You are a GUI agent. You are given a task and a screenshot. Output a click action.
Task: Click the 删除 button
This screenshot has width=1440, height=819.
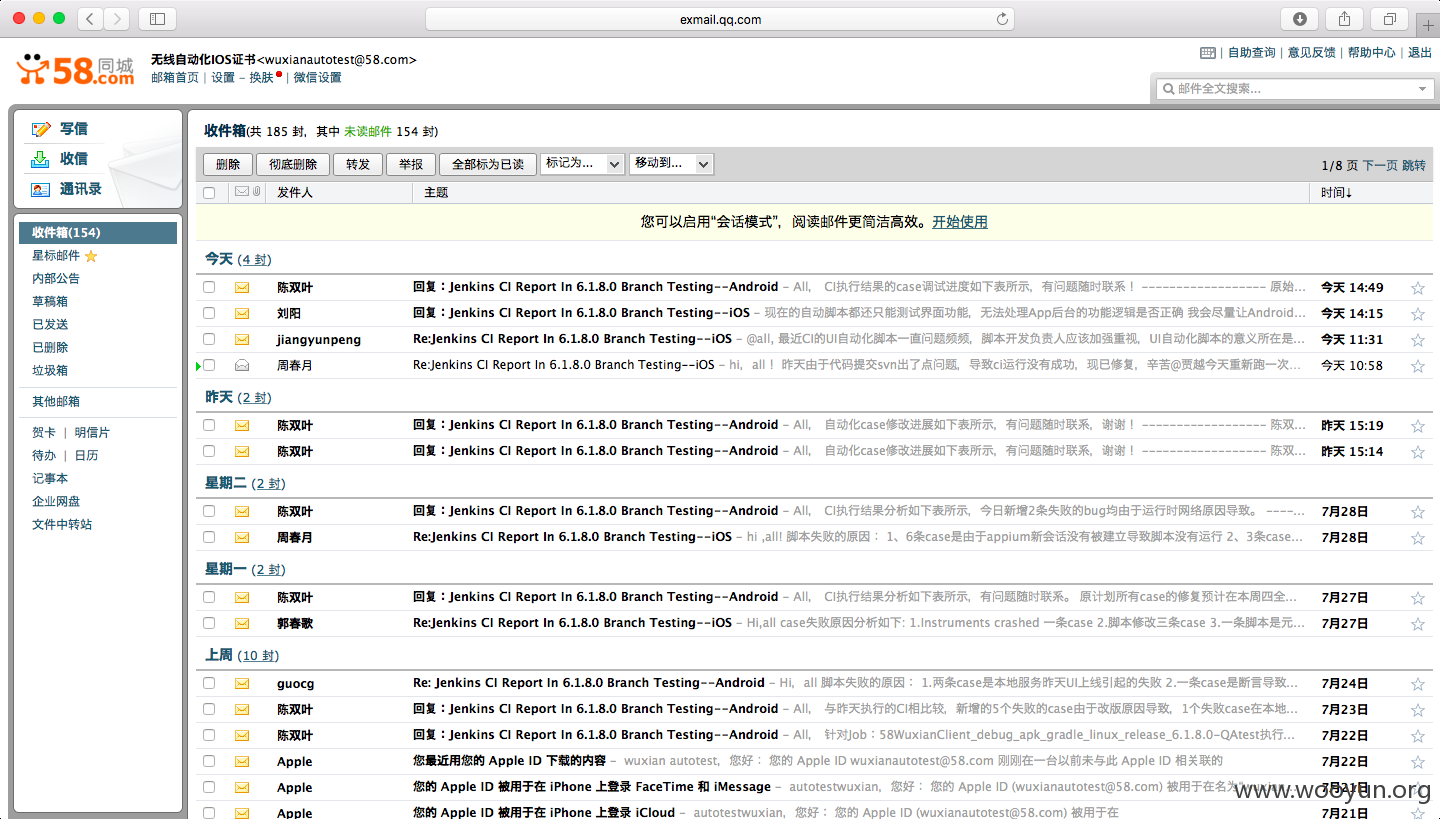point(228,164)
